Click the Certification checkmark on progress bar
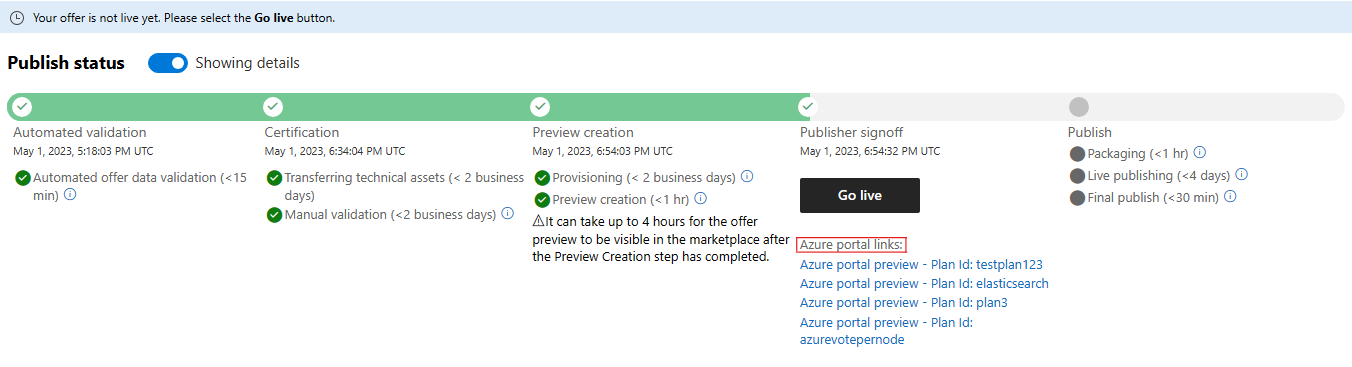This screenshot has width=1352, height=367. (273, 106)
